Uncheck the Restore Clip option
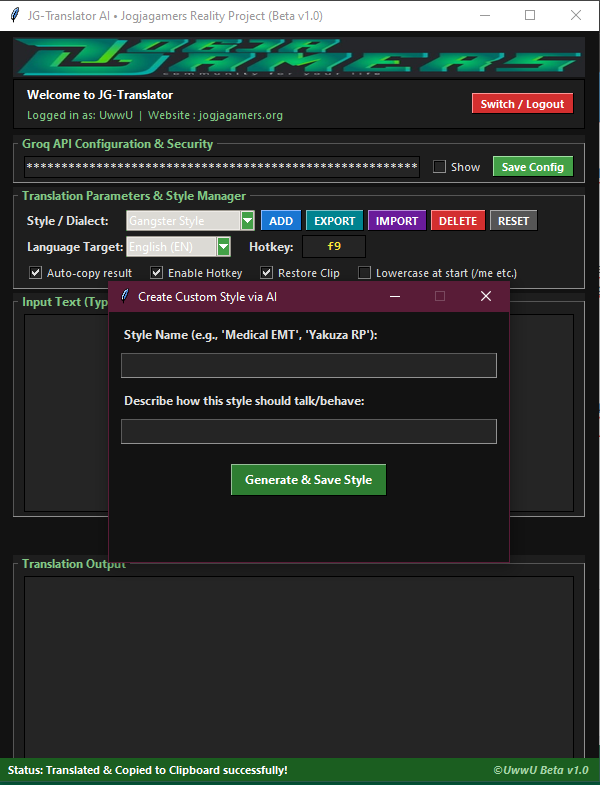This screenshot has width=600, height=785. tap(266, 273)
